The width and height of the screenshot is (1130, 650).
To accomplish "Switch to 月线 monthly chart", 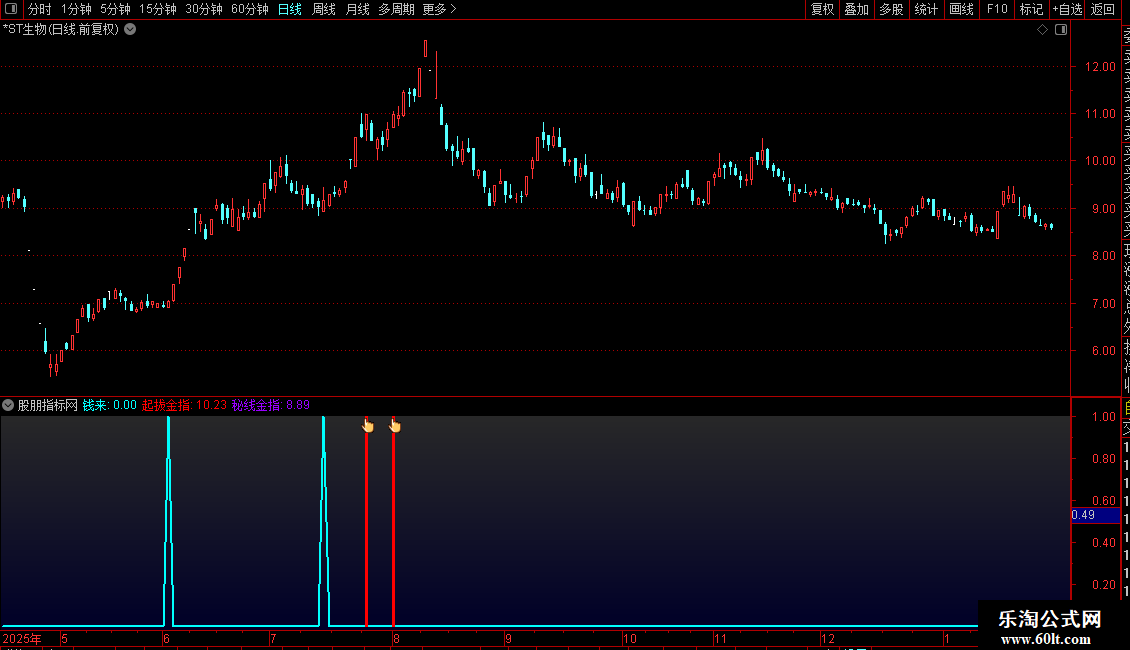I will pos(357,9).
